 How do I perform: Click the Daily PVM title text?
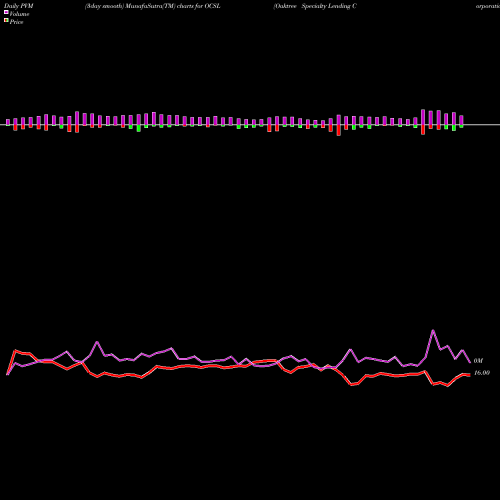tap(19, 6)
